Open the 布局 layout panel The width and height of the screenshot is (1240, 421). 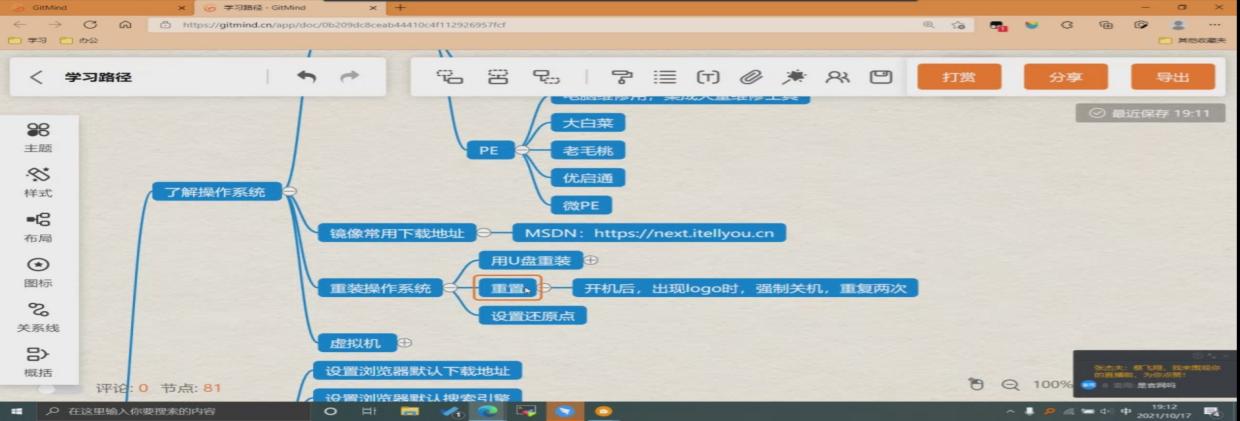click(38, 227)
